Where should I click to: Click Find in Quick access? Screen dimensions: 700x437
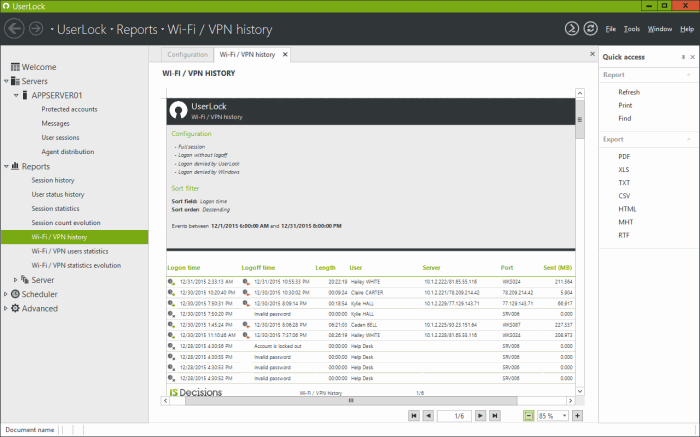625,118
